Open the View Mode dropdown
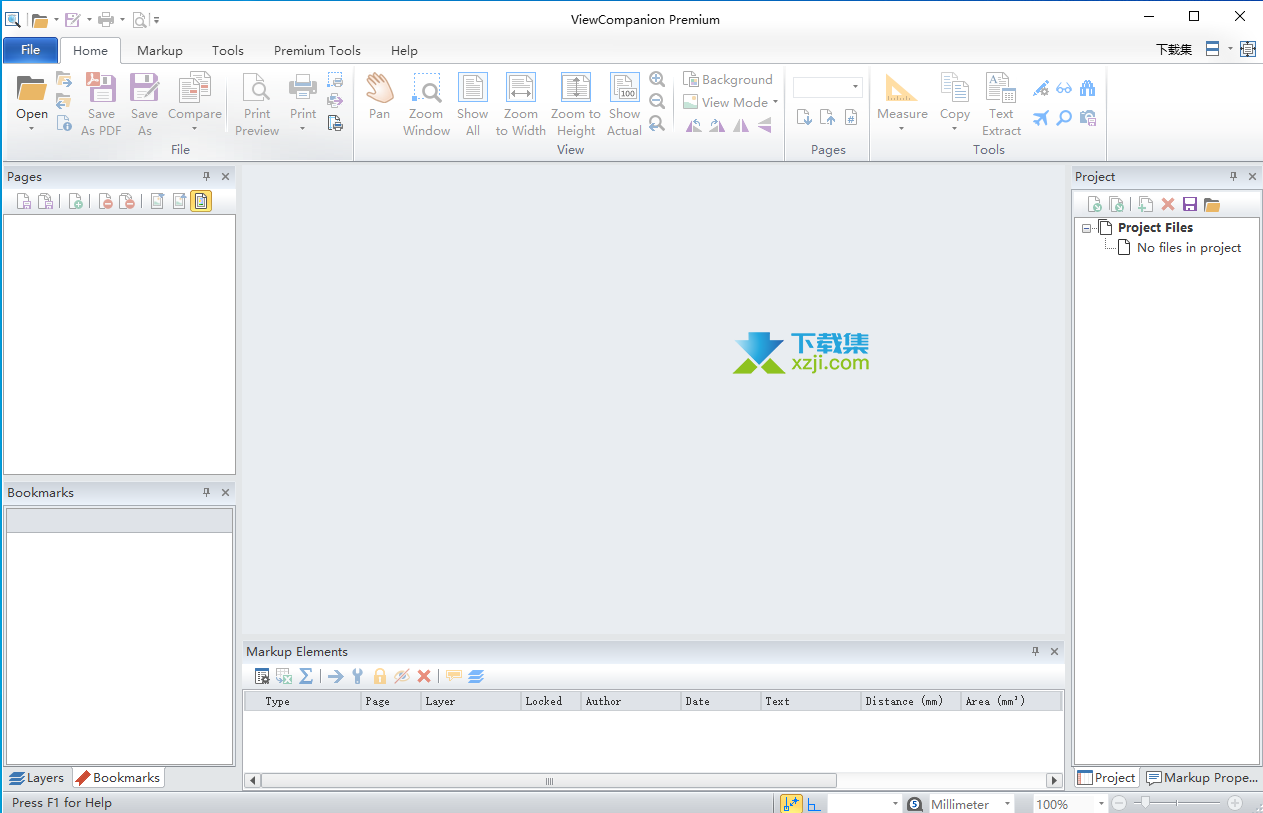This screenshot has height=813, width=1263. pyautogui.click(x=731, y=102)
